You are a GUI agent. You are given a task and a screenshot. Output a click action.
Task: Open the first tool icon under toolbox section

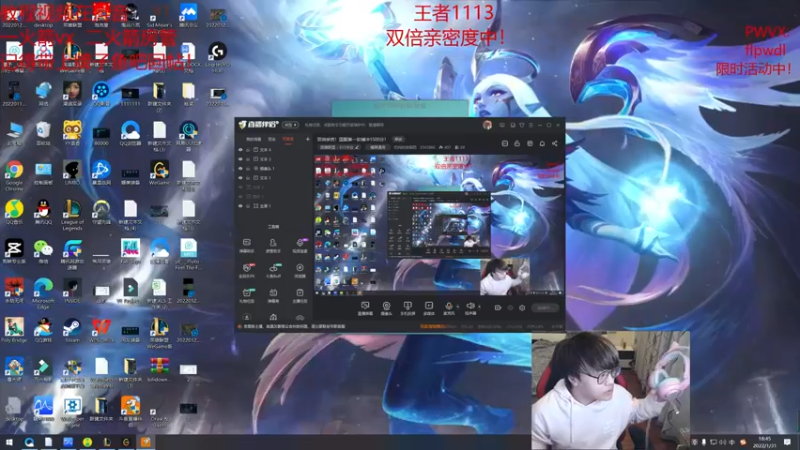[246, 245]
